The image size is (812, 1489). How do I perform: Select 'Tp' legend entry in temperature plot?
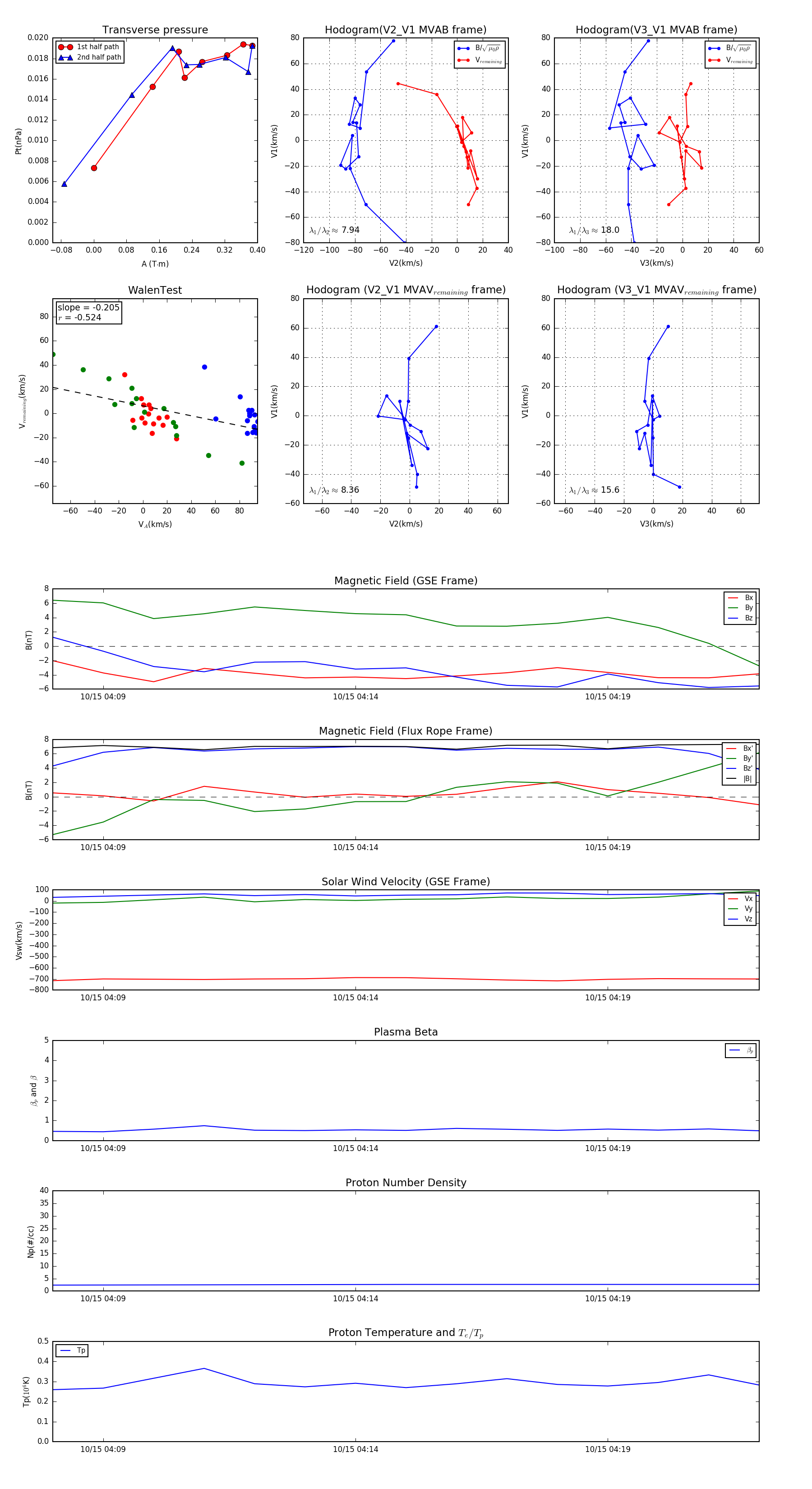coord(72,1351)
